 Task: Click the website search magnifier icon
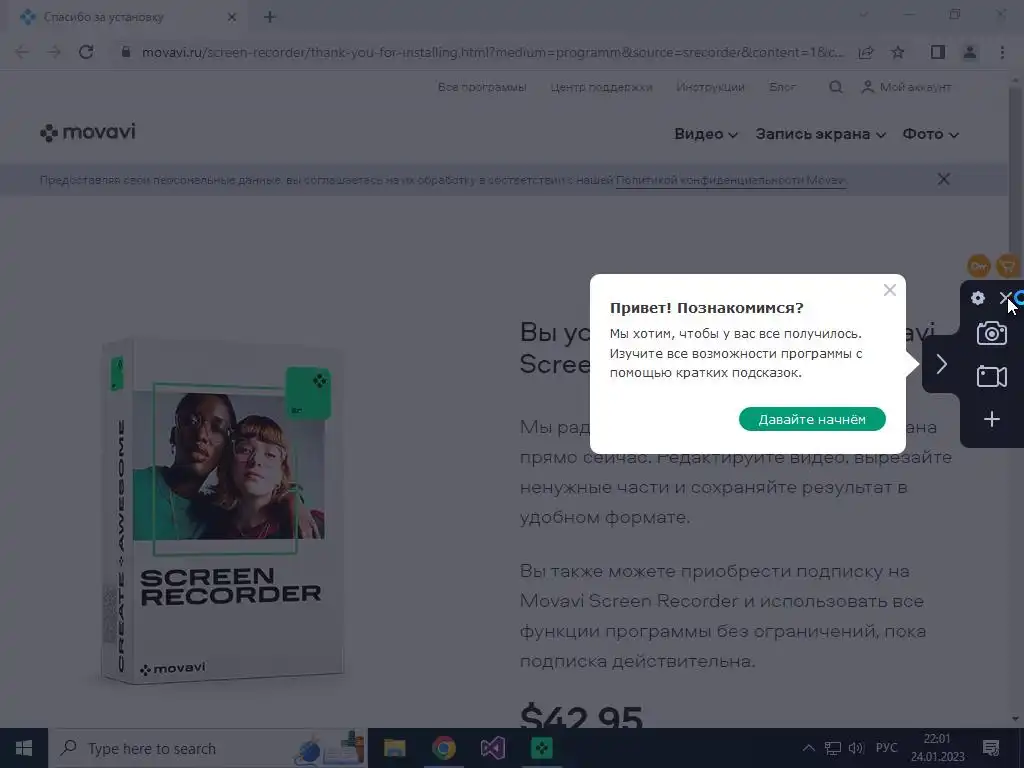835,87
